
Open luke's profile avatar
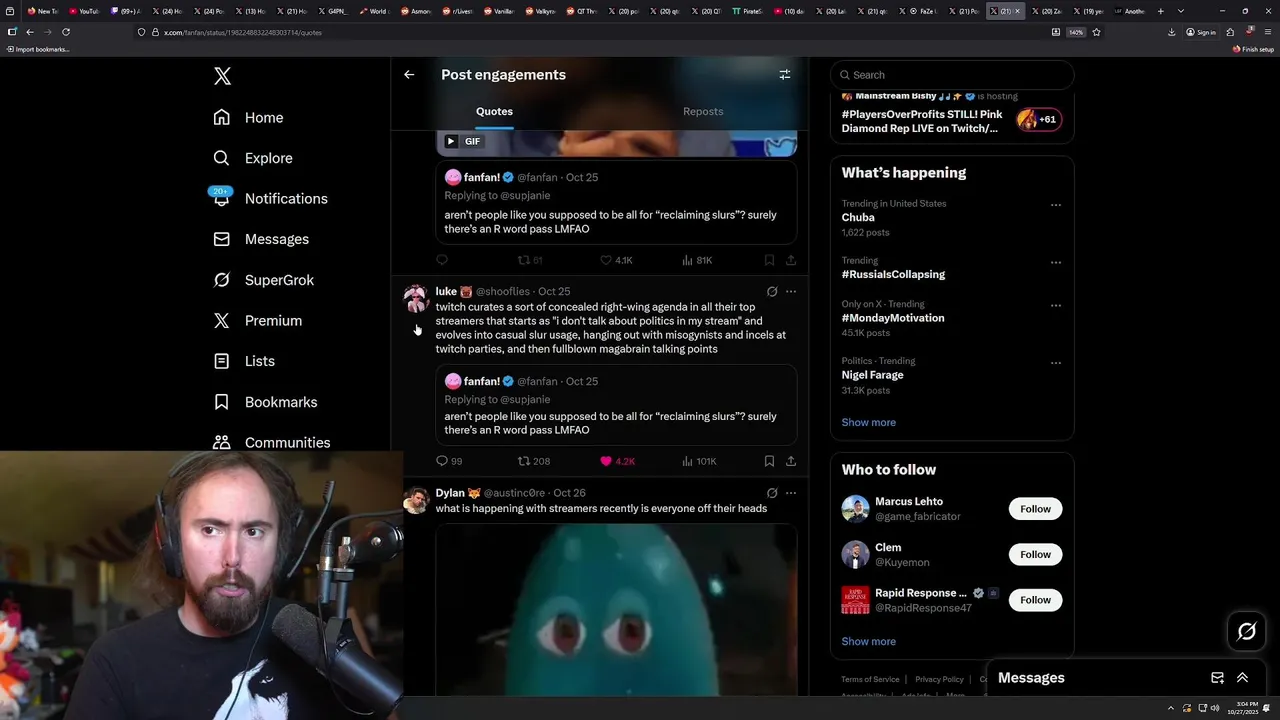coord(416,298)
